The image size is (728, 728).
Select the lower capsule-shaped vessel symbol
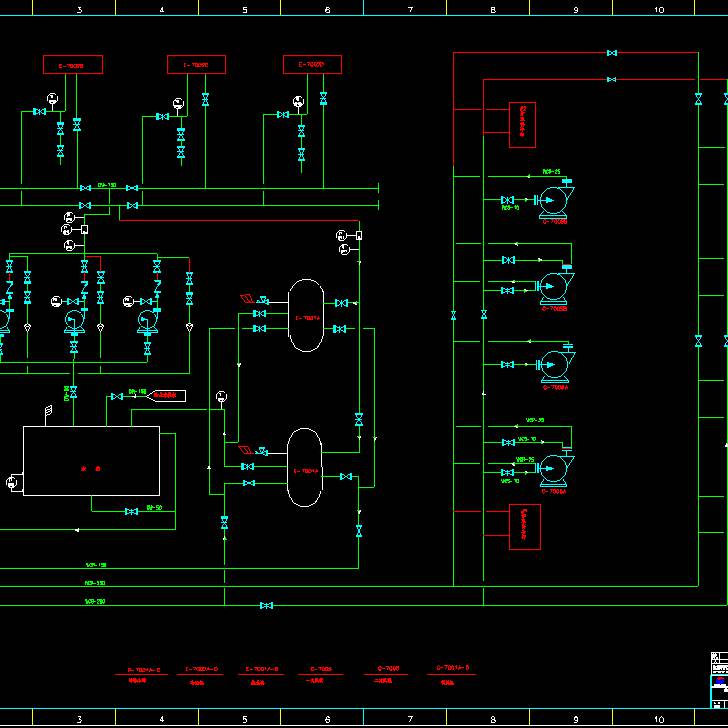305,468
